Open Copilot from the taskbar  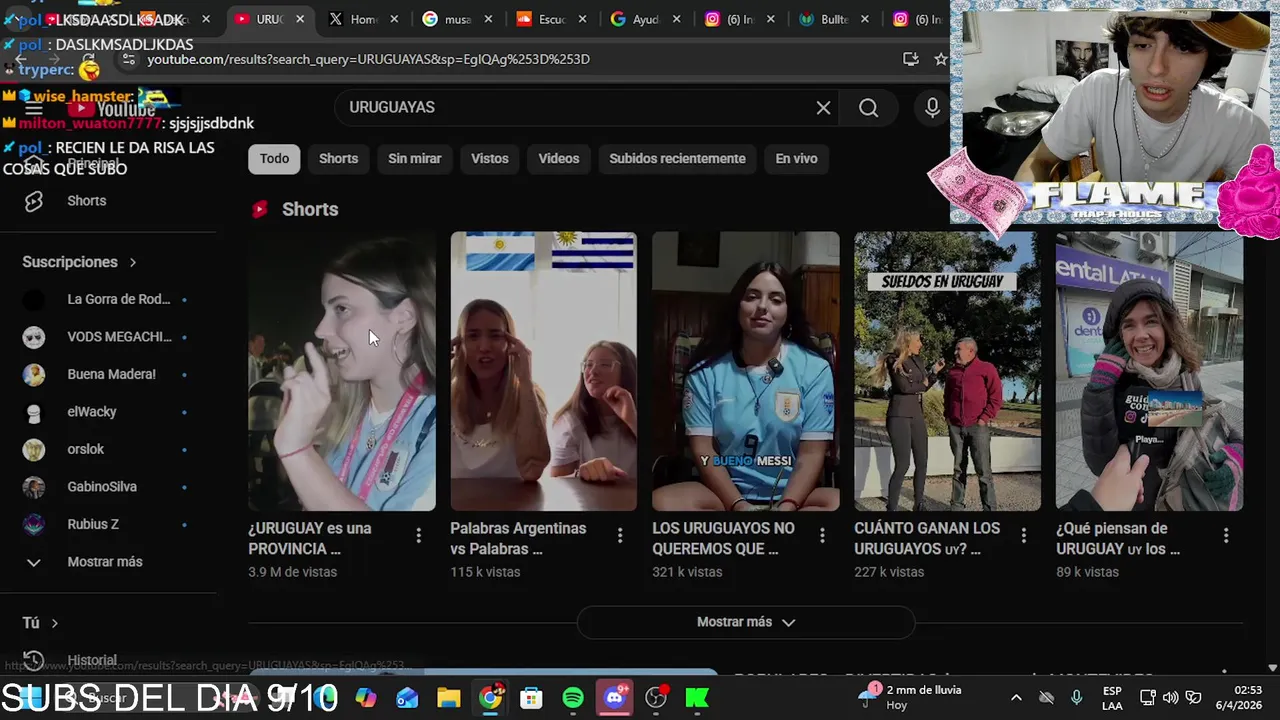coord(366,698)
